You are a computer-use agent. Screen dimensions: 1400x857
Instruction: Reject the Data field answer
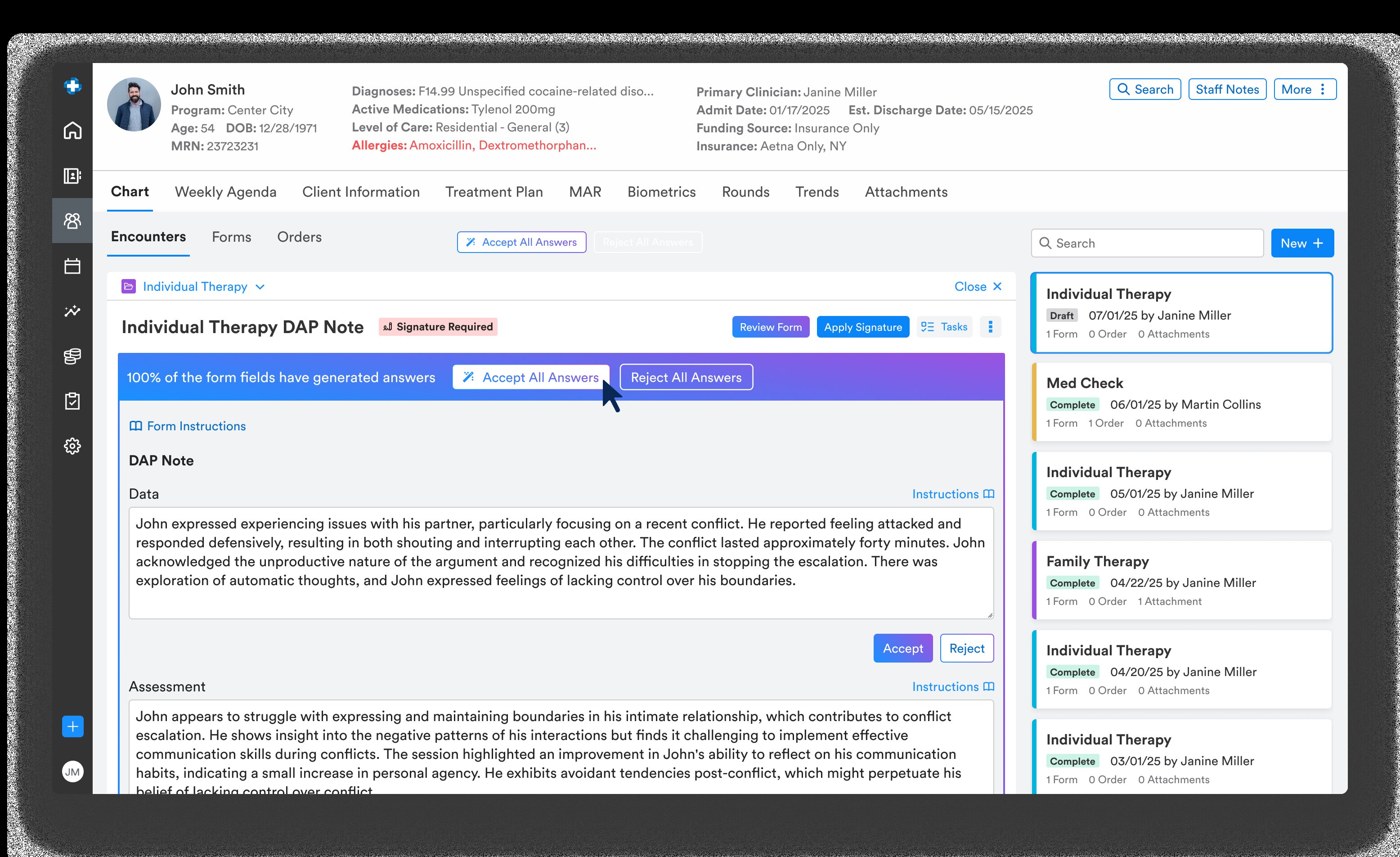(966, 649)
